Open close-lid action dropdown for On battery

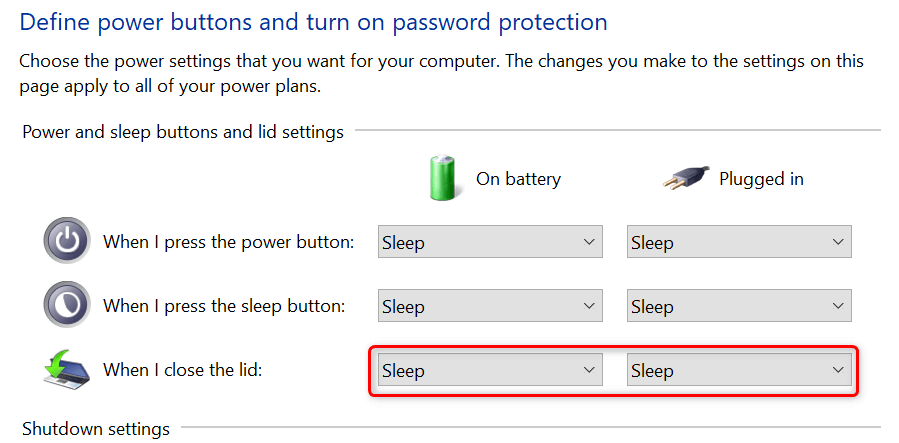[x=490, y=370]
